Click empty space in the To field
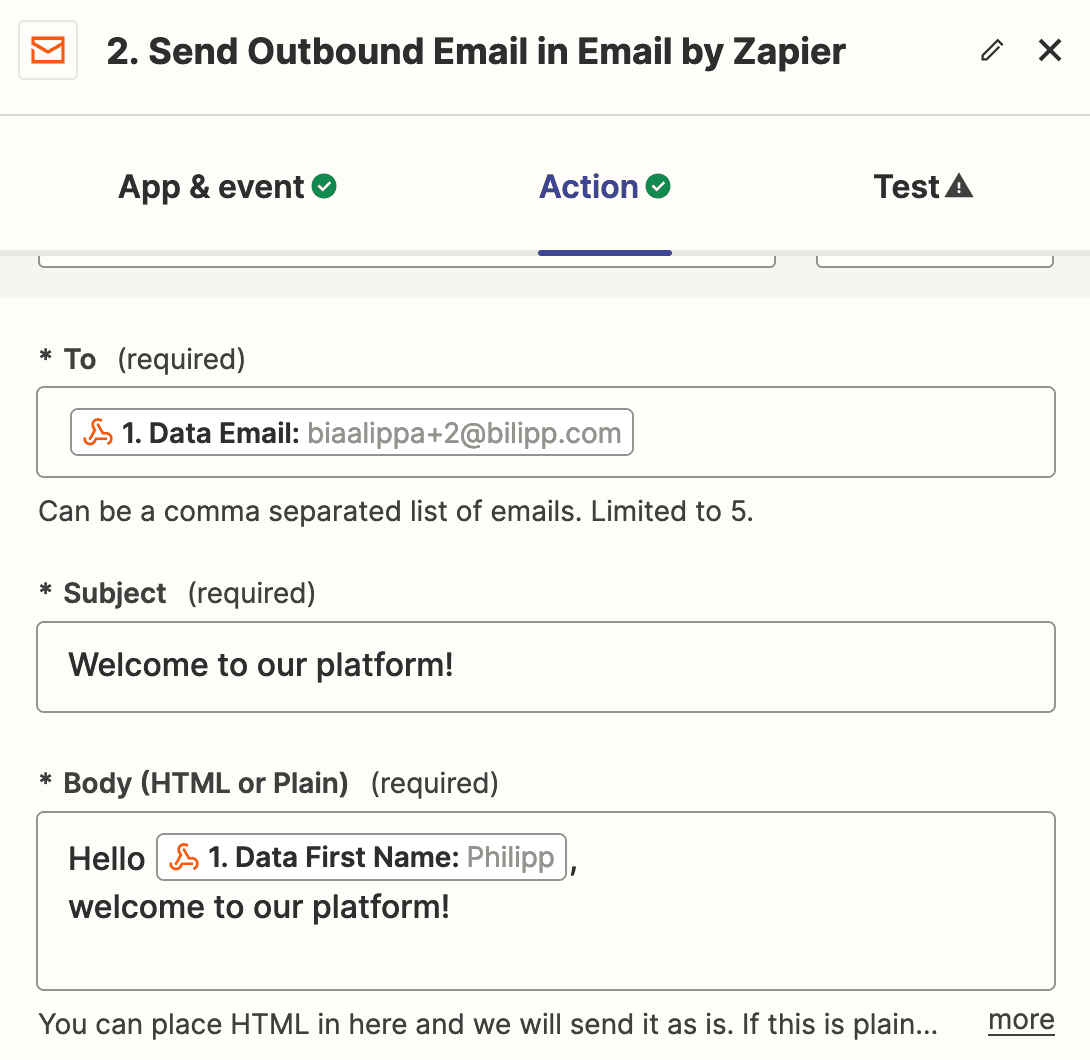This screenshot has height=1060, width=1090. pos(840,433)
